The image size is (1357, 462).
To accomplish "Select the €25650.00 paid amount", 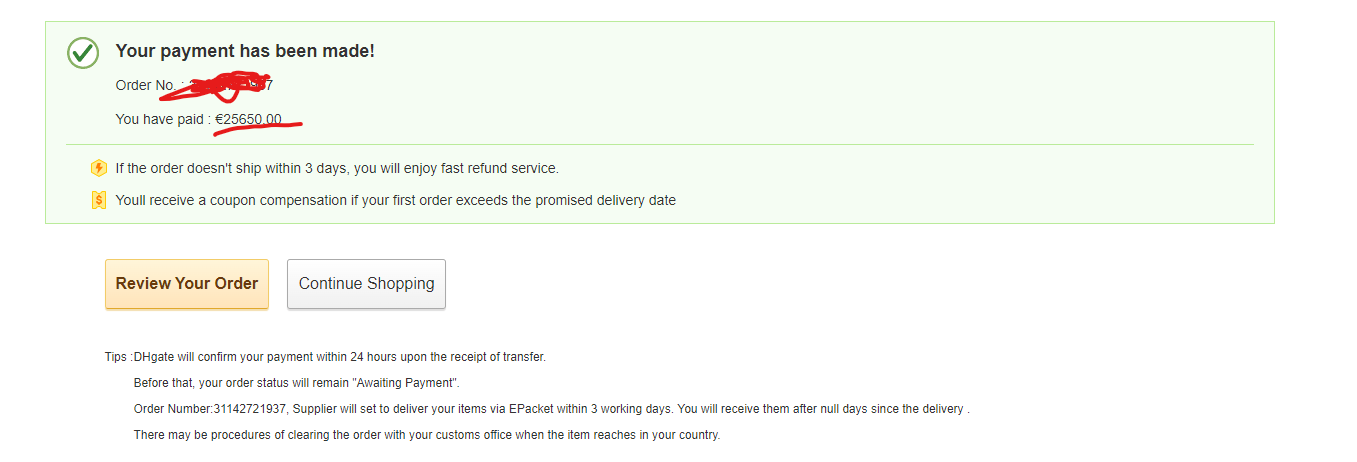I will (248, 120).
